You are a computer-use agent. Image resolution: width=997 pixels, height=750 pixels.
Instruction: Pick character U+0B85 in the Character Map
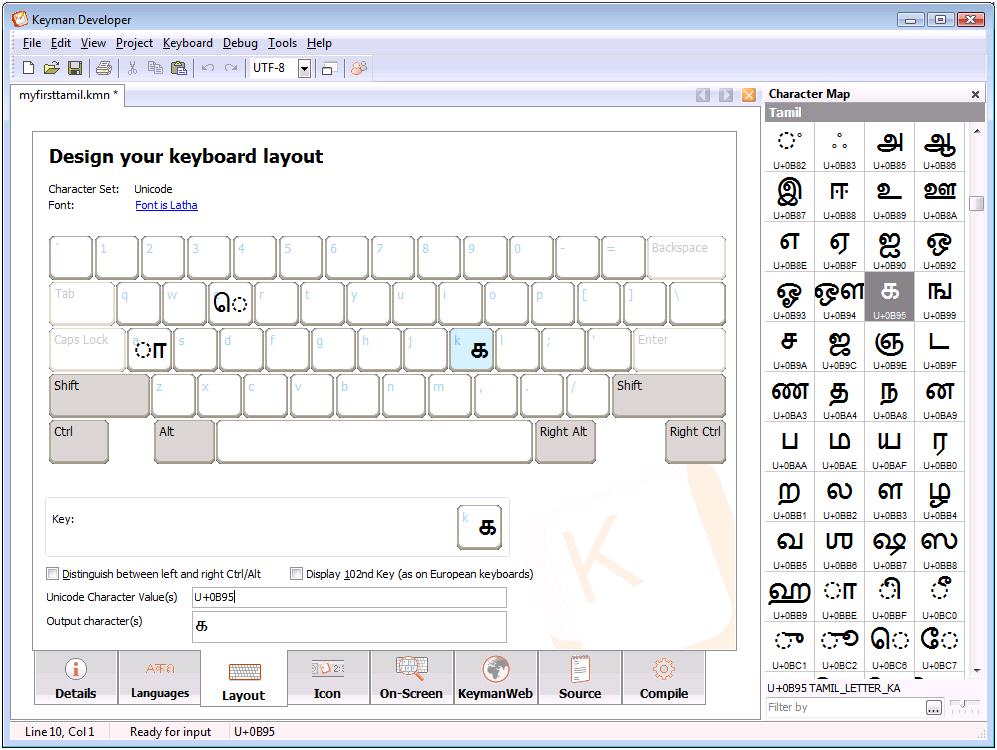pyautogui.click(x=890, y=147)
